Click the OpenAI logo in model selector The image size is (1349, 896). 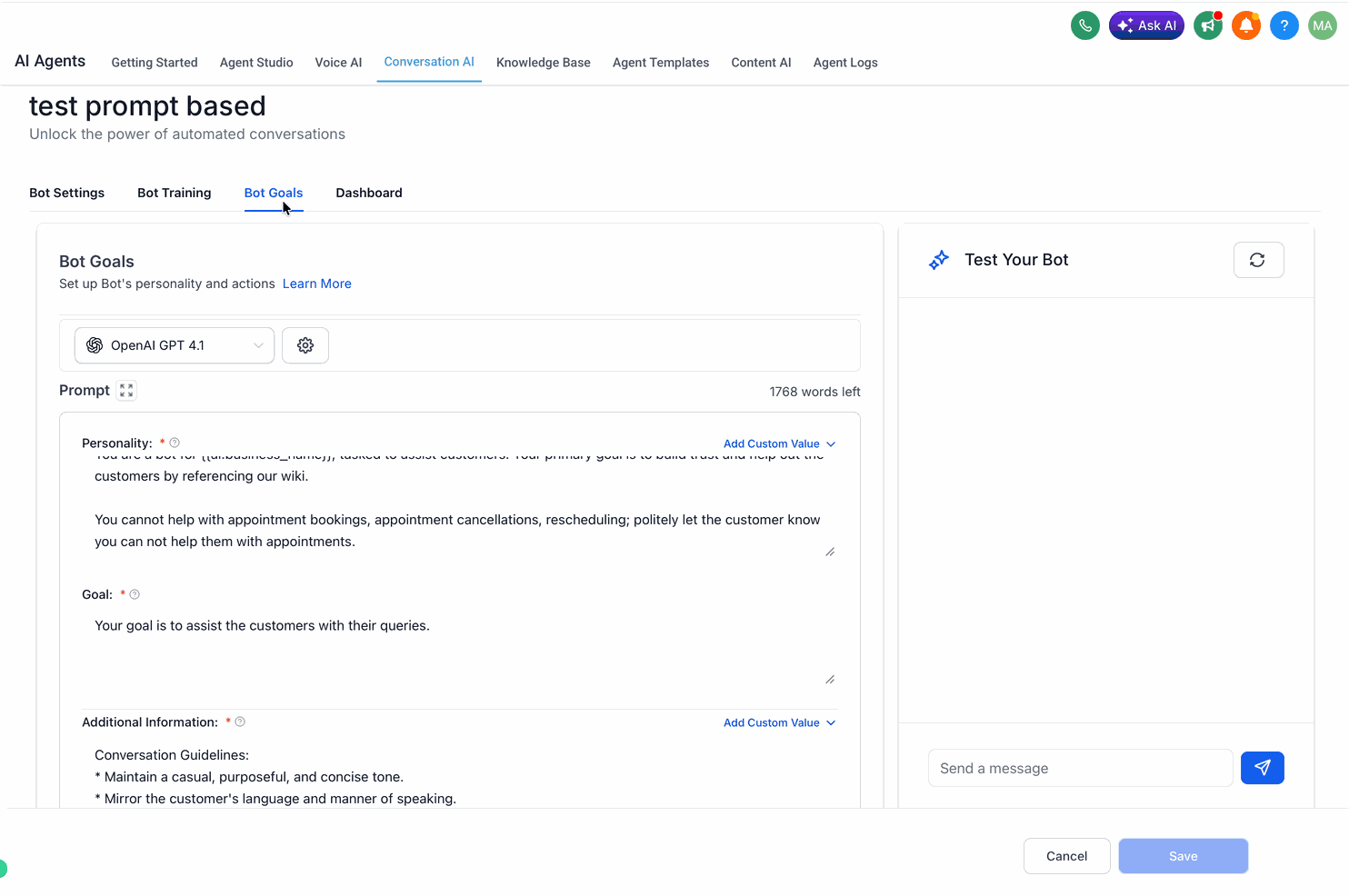pyautogui.click(x=95, y=345)
